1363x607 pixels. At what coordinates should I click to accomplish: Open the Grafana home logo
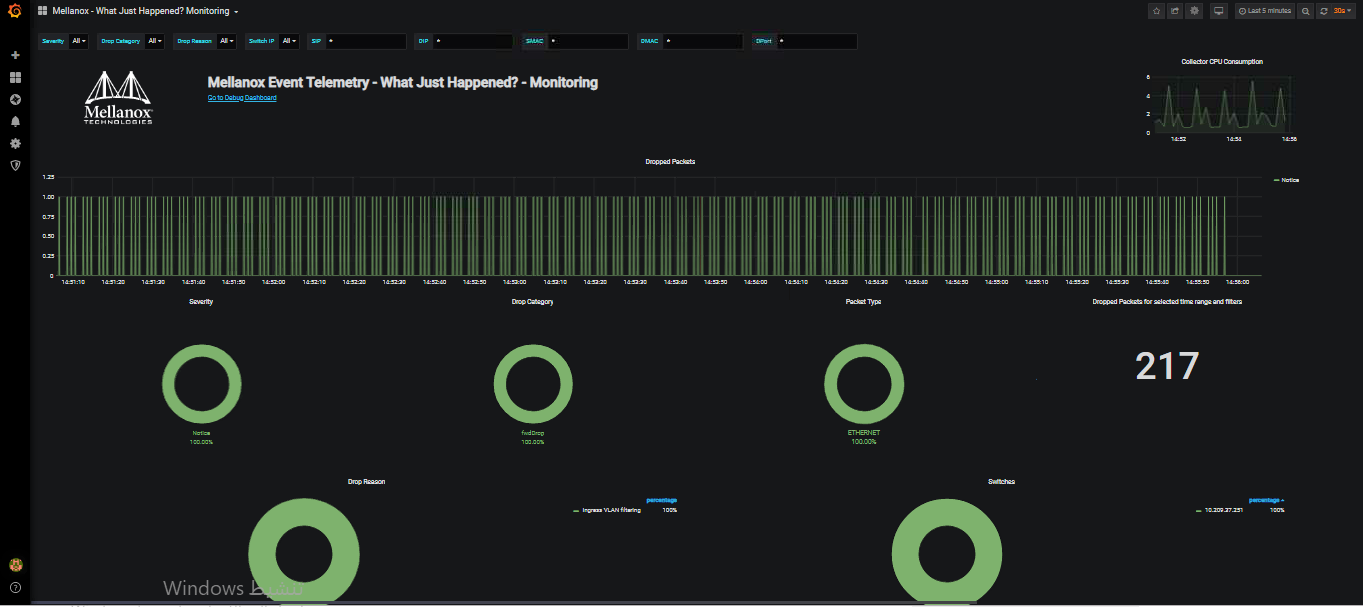15,11
